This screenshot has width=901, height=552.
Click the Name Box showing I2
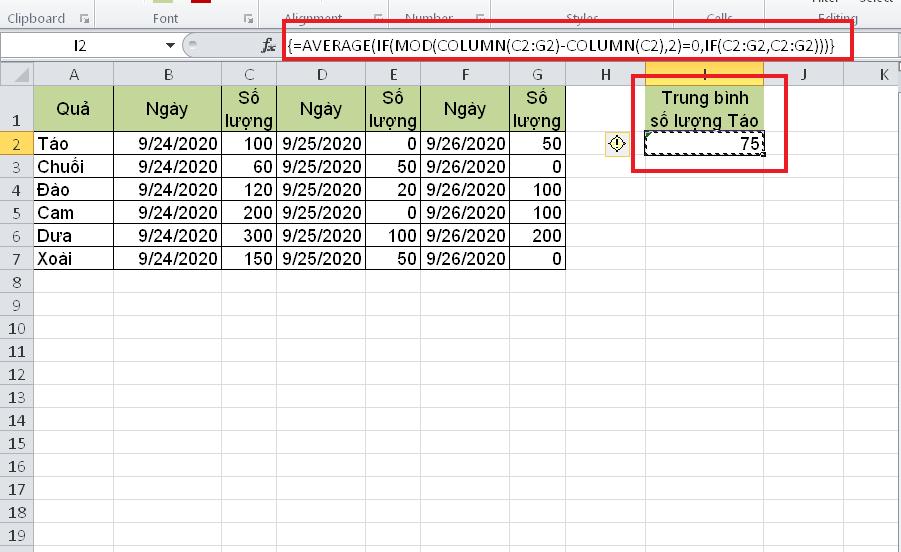point(80,45)
